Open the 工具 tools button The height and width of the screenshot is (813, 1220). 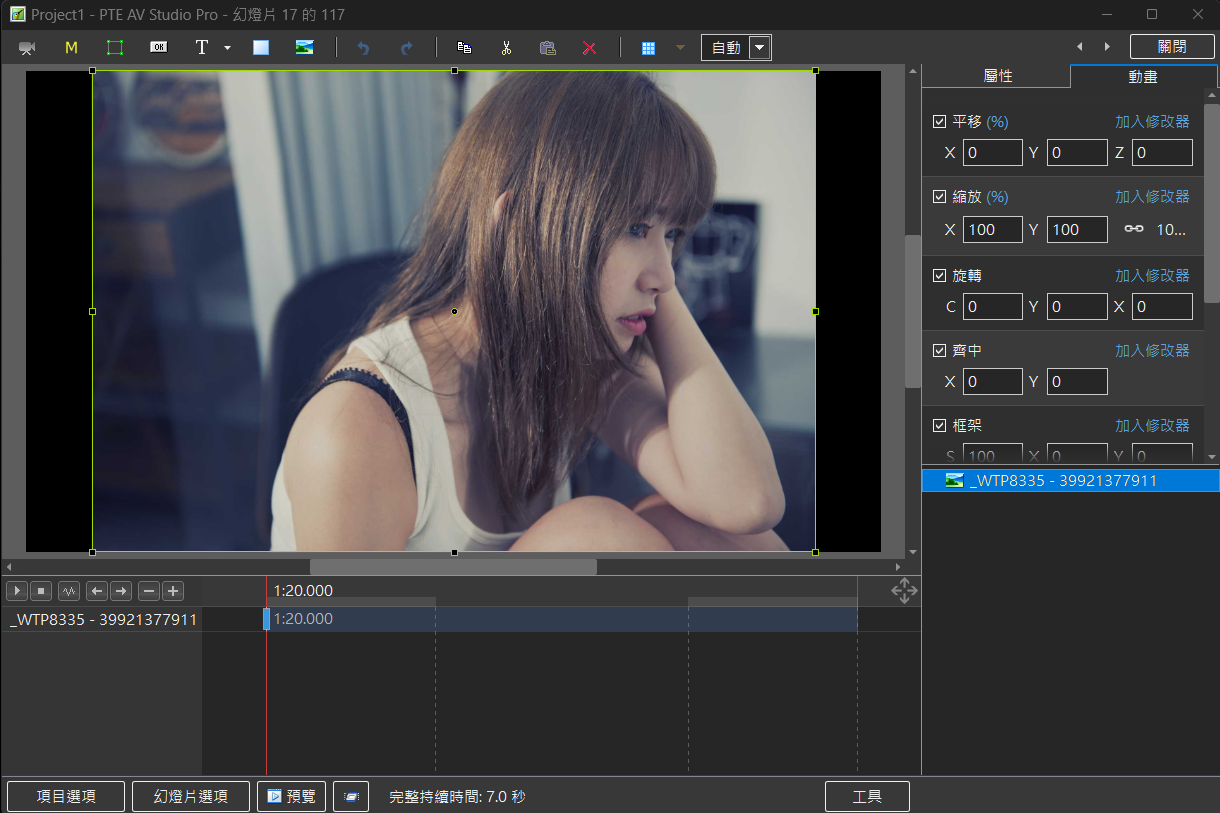867,797
